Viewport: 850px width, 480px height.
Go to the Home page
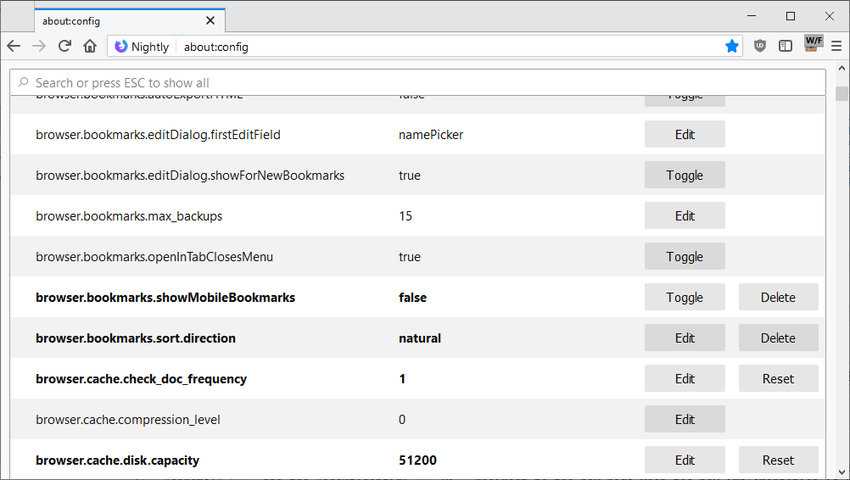tap(90, 46)
